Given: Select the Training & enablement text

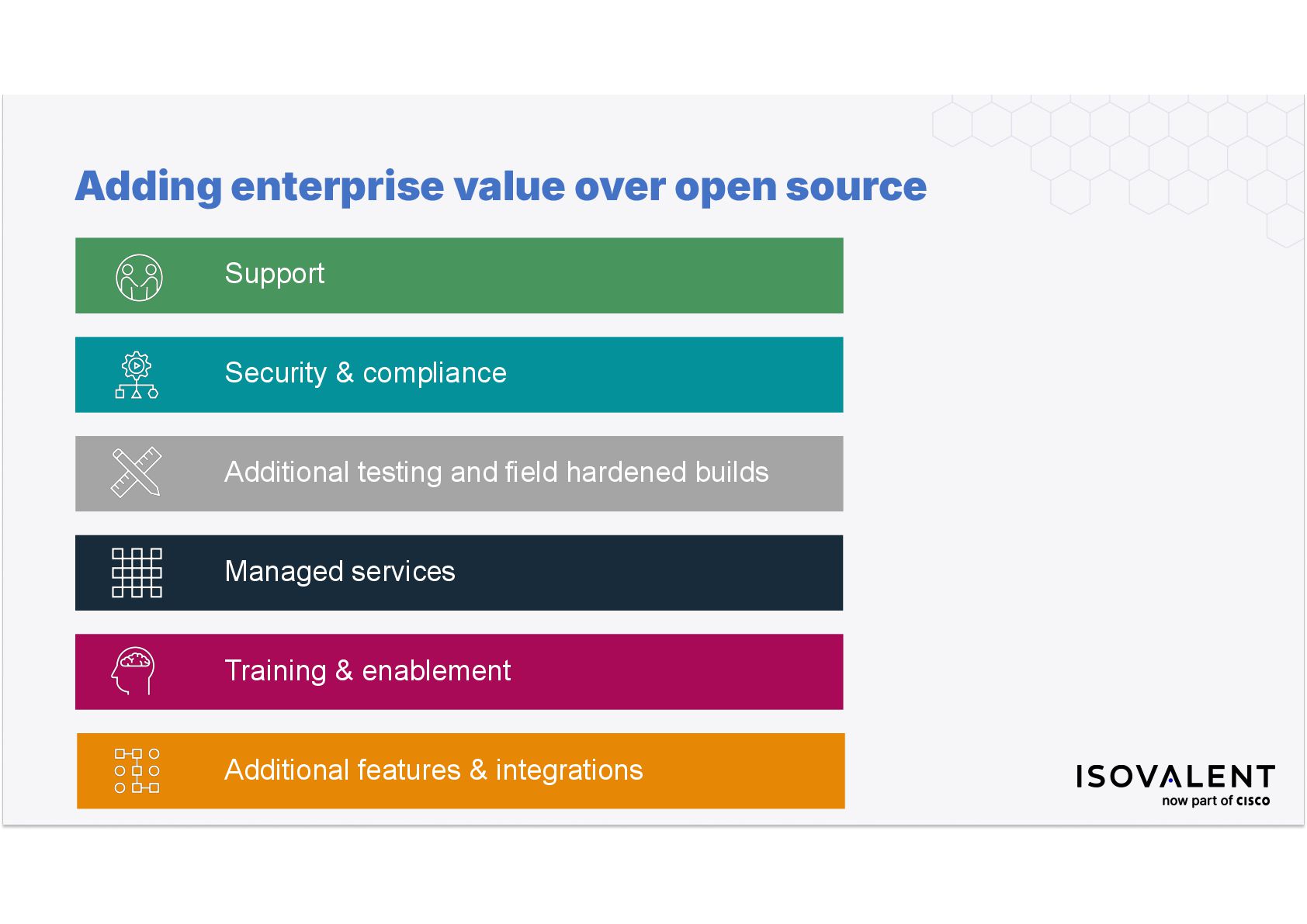Looking at the screenshot, I should point(368,671).
